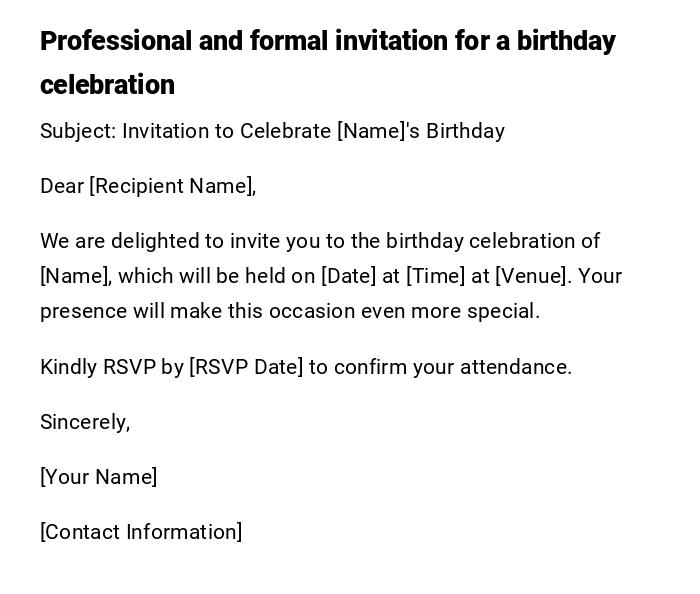Viewport: 700px width, 594px height.
Task: Click the [Contact Information] placeholder
Action: pos(141,532)
